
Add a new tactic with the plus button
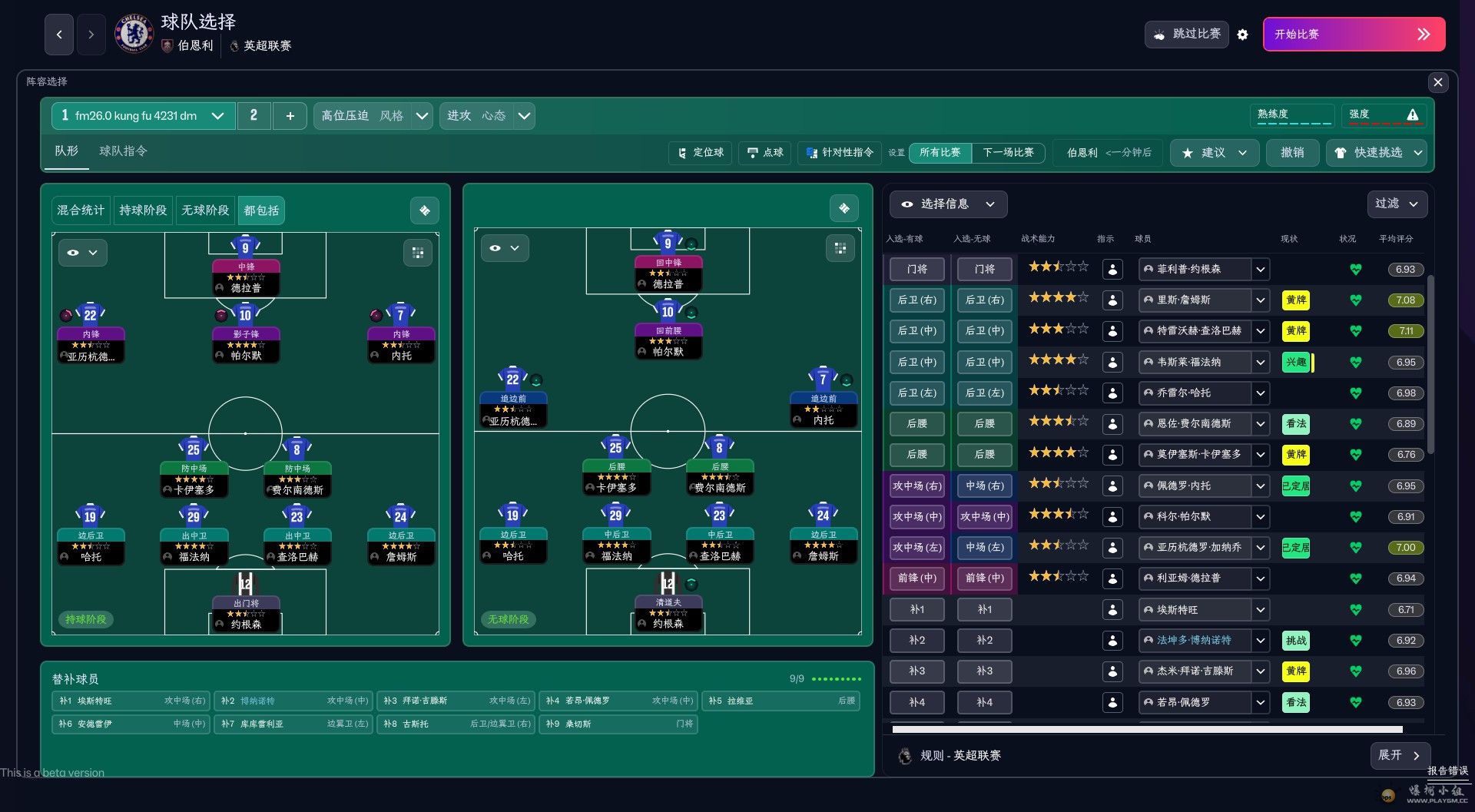pyautogui.click(x=290, y=116)
